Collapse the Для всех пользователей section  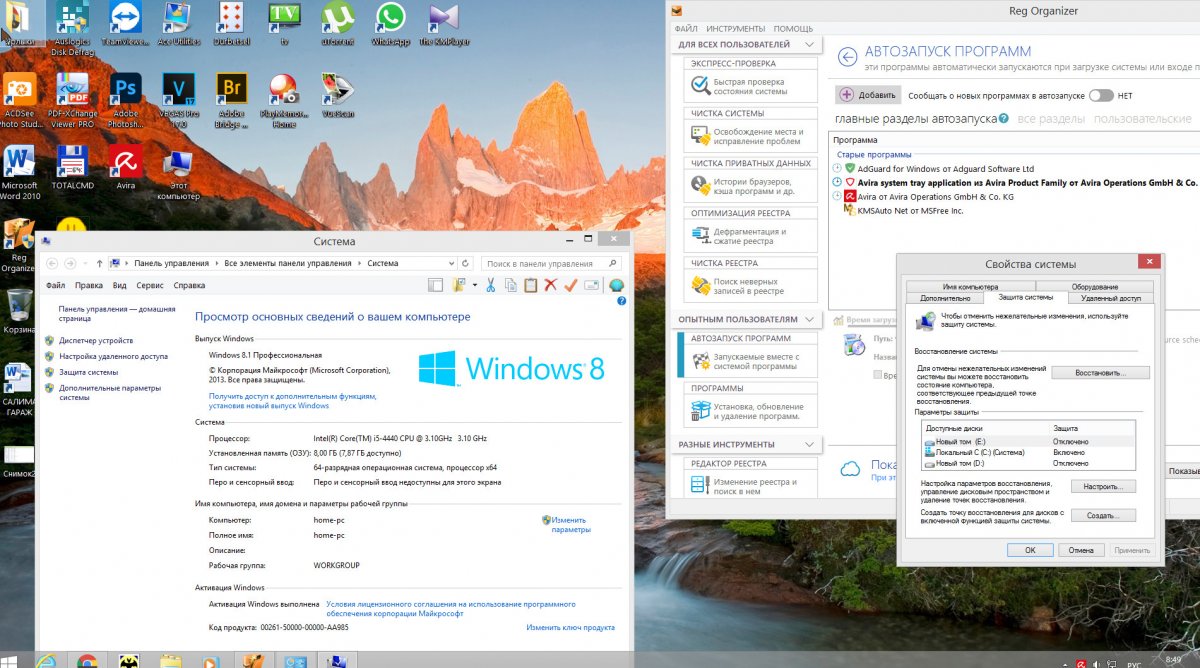[810, 45]
